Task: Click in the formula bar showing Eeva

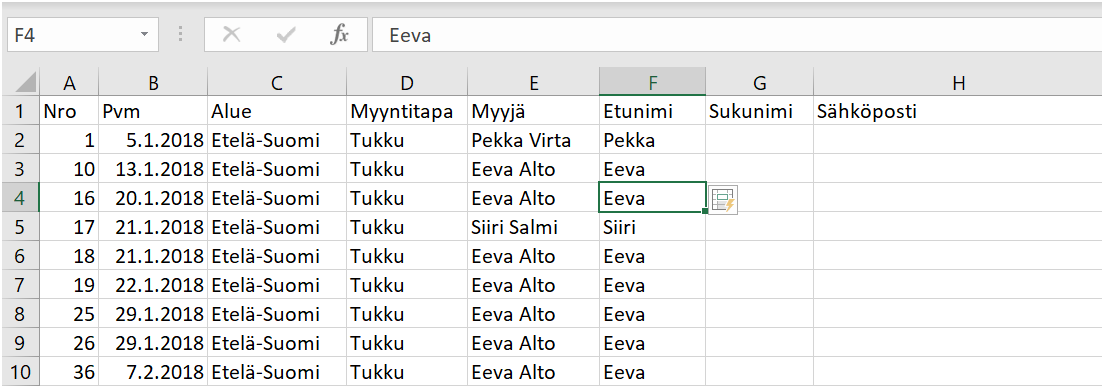Action: [737, 35]
